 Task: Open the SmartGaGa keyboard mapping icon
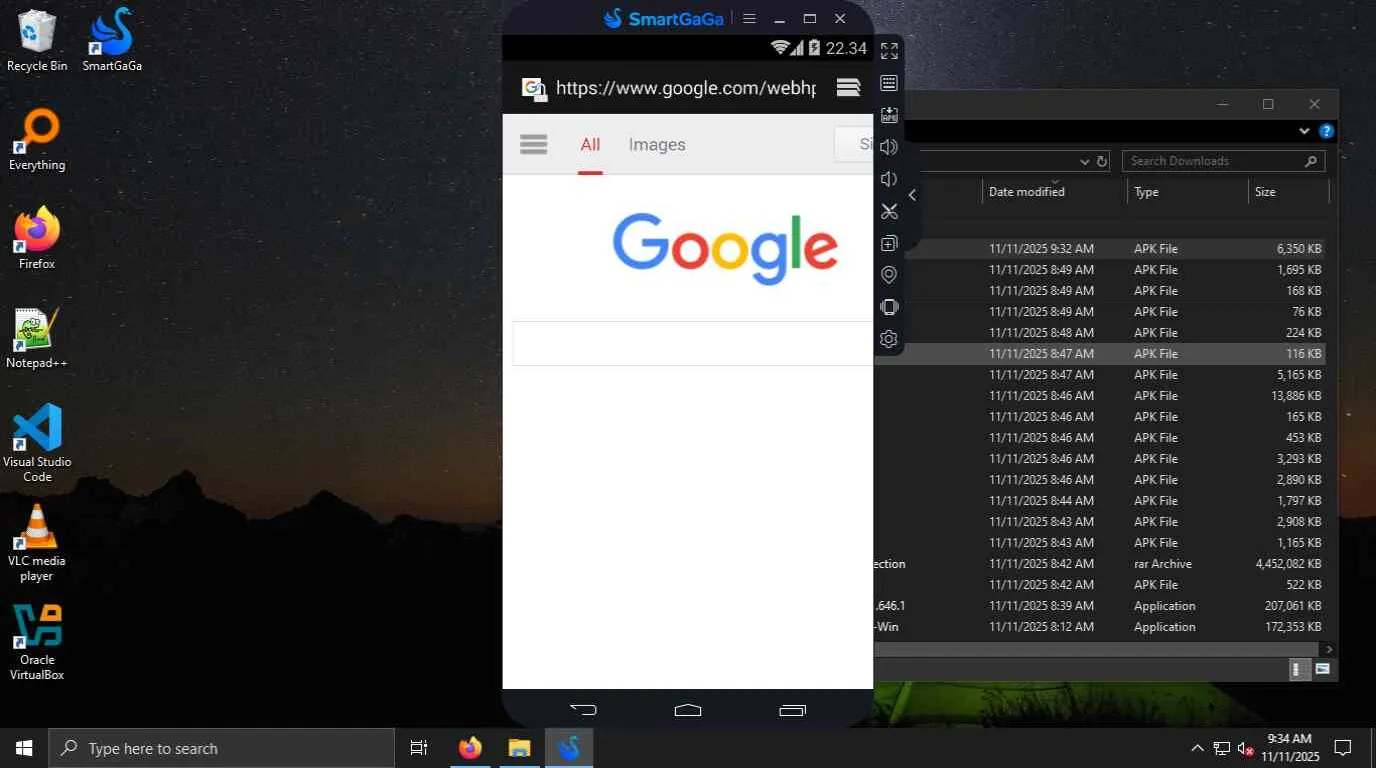(889, 83)
